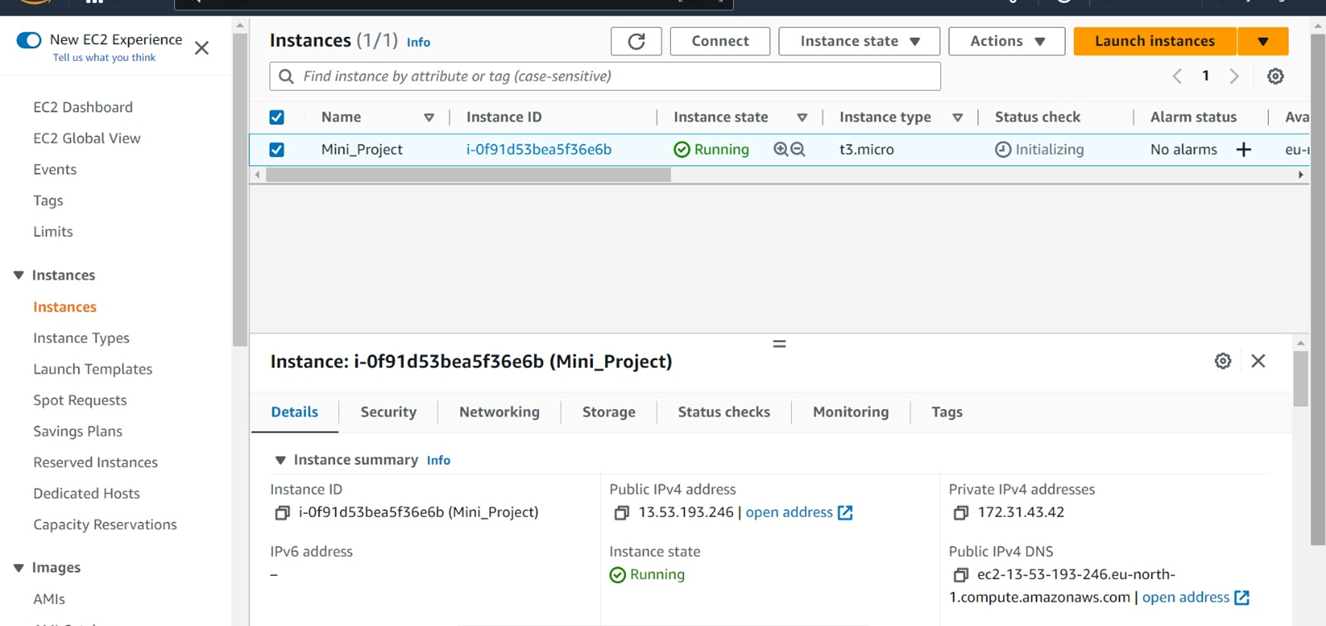Sort by Instance state column arrow

click(x=802, y=117)
